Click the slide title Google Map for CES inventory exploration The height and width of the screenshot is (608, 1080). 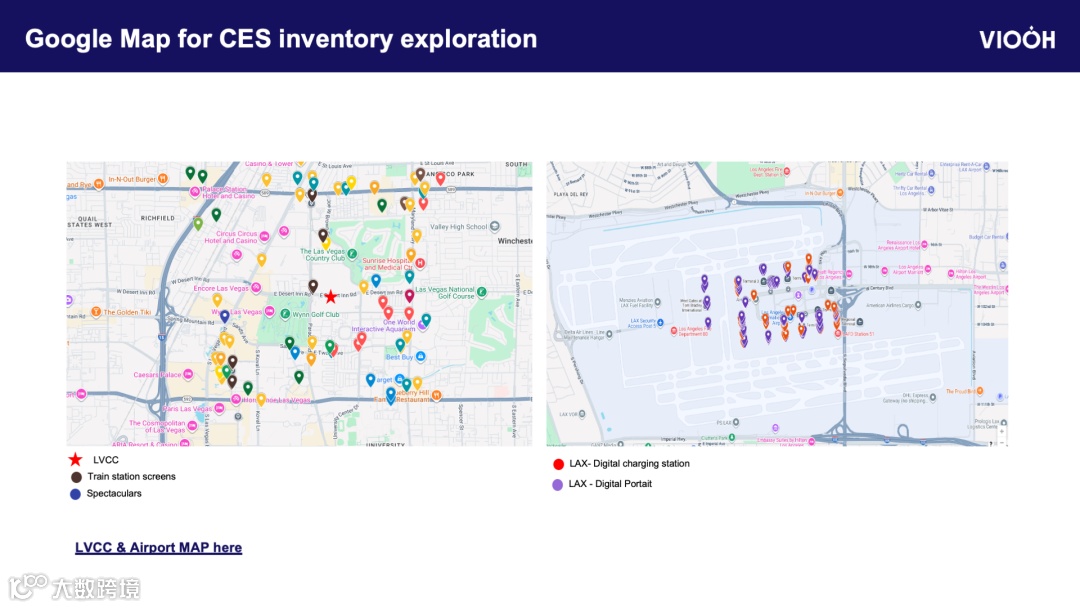(281, 39)
